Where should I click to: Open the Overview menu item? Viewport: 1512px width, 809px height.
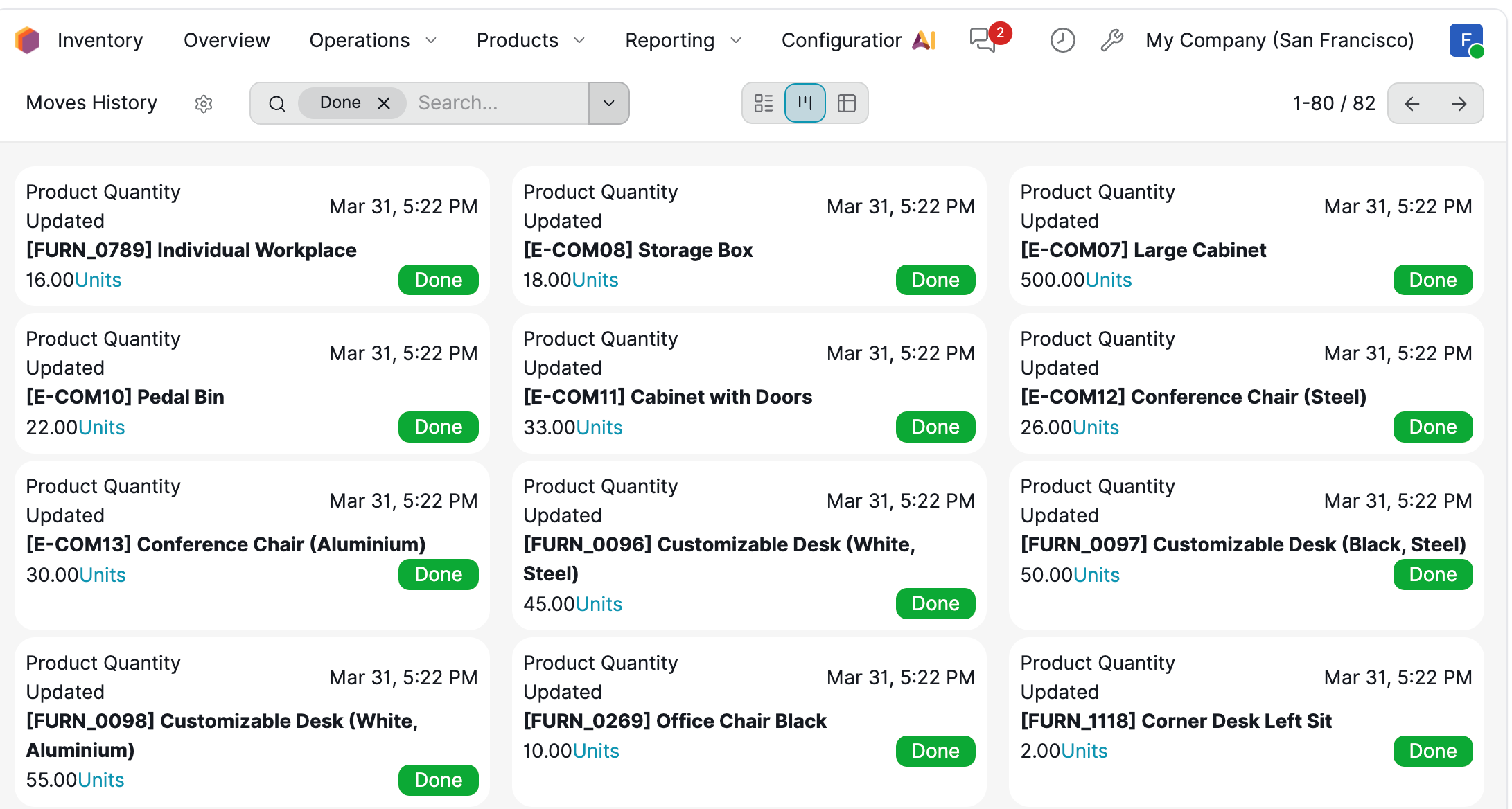(x=227, y=40)
